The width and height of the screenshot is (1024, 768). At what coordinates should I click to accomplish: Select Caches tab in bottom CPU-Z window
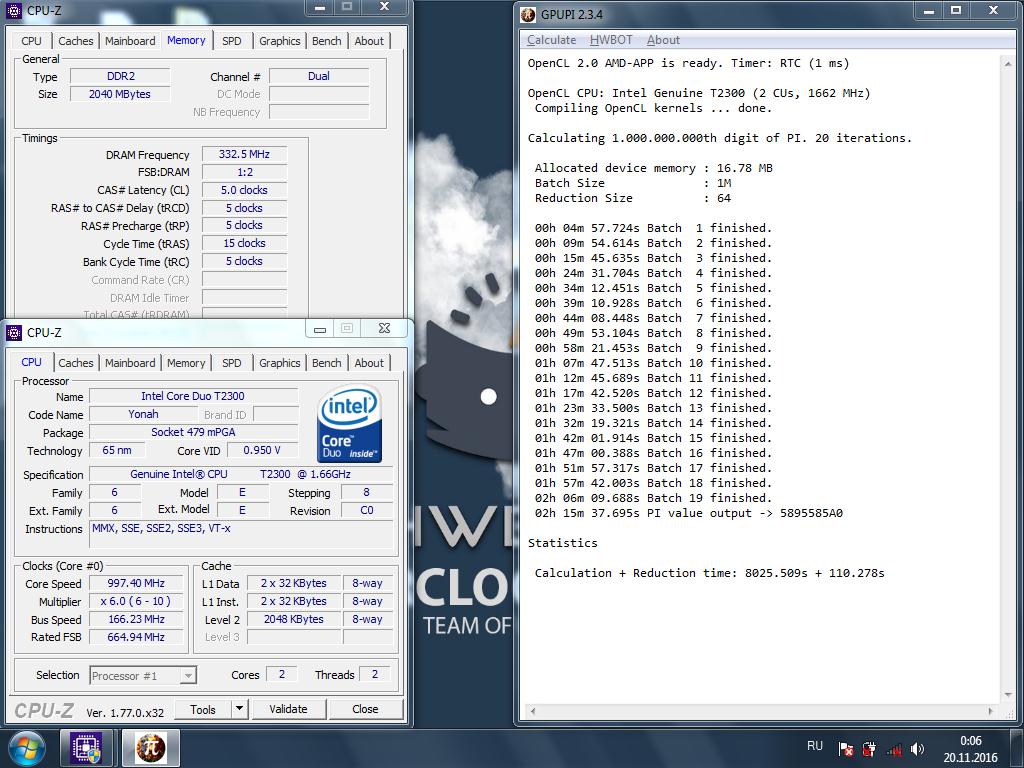coord(76,362)
